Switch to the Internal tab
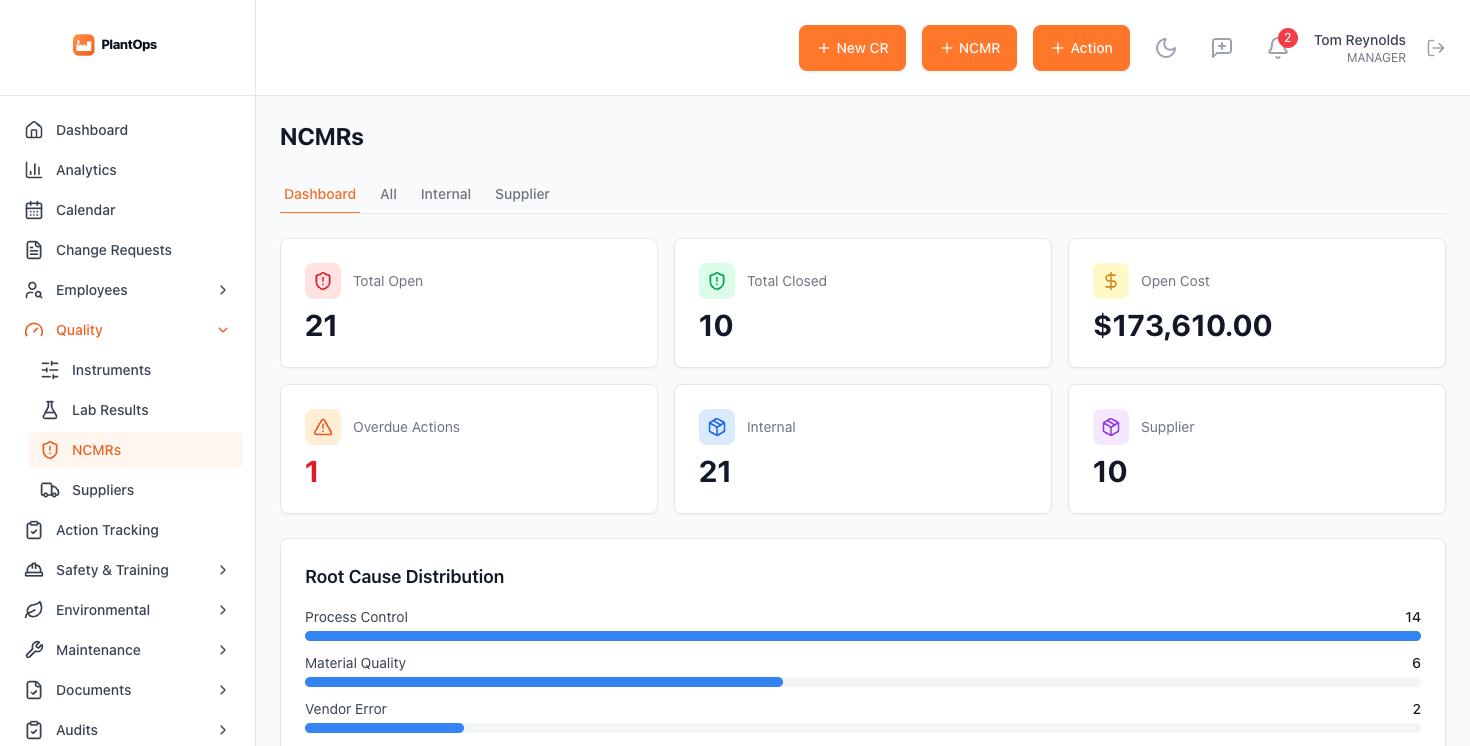Viewport: 1470px width, 746px height. pos(446,194)
